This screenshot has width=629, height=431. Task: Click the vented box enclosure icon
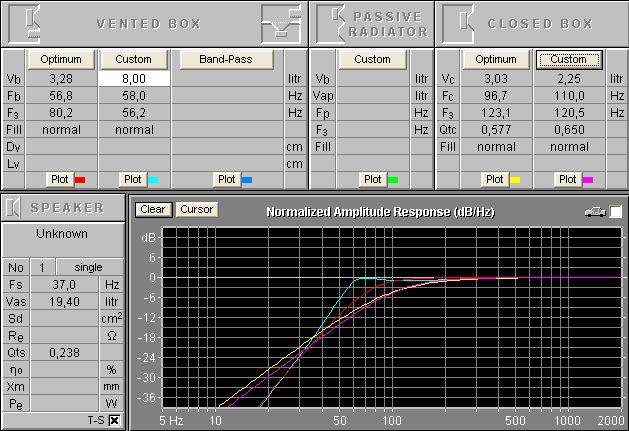pos(25,24)
